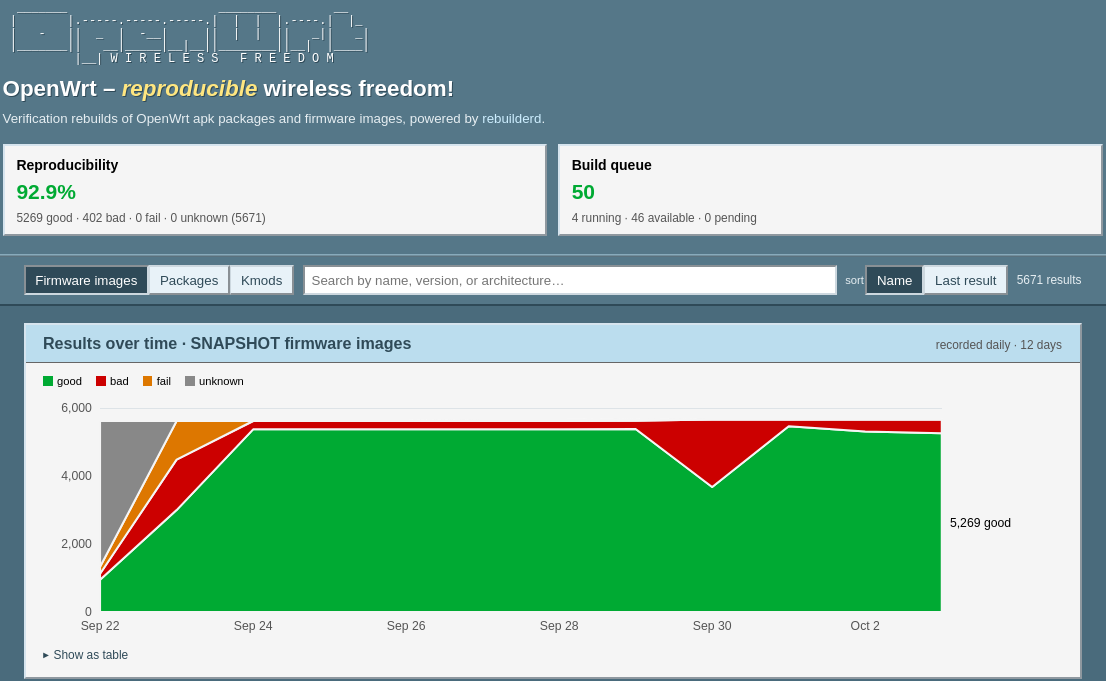This screenshot has height=681, width=1106.
Task: Click the 92.9% reproducibility value
Action: point(46,192)
